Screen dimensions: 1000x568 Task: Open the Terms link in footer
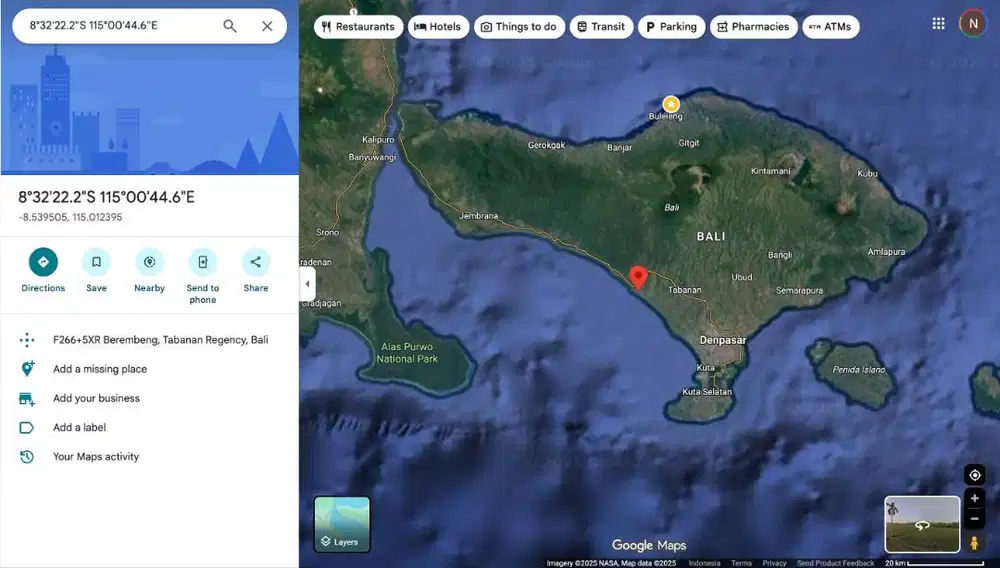click(741, 563)
